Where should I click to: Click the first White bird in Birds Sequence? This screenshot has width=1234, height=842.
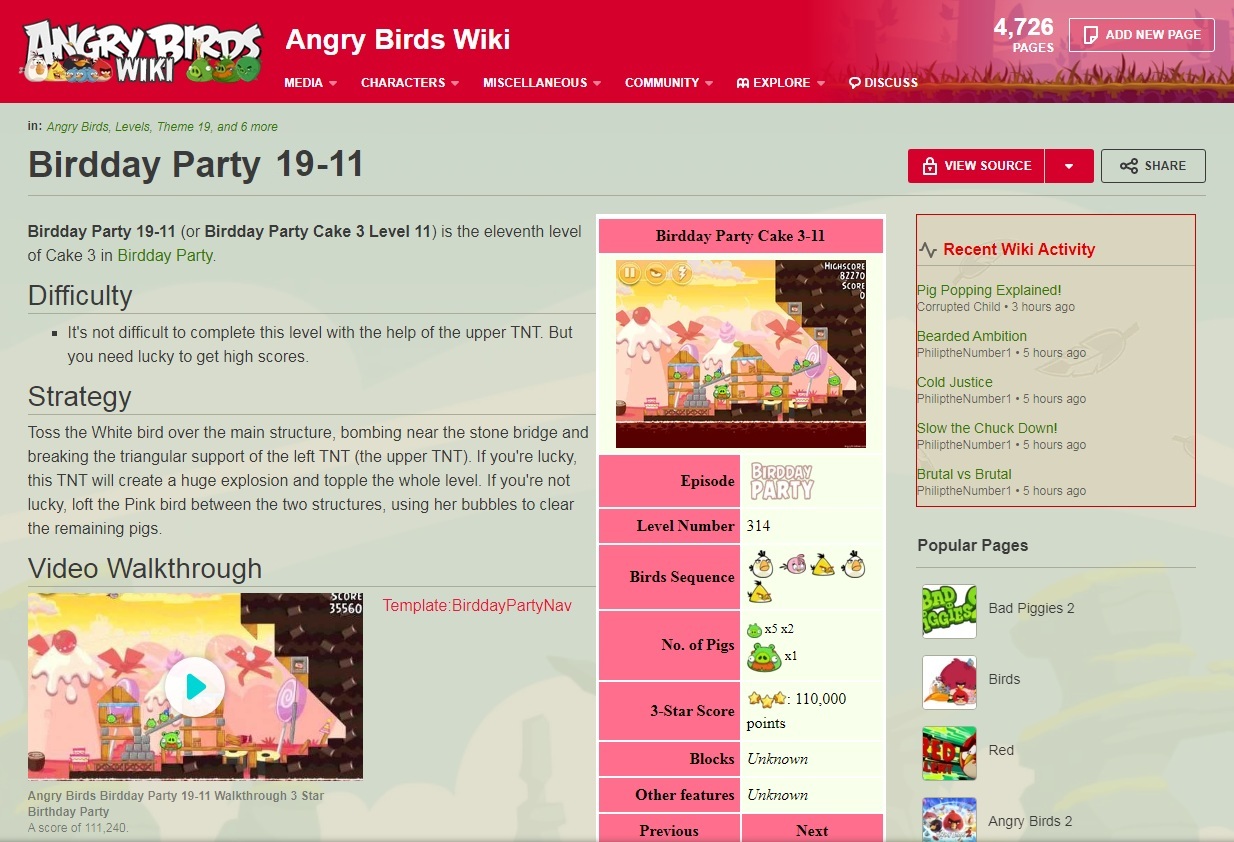(x=762, y=564)
